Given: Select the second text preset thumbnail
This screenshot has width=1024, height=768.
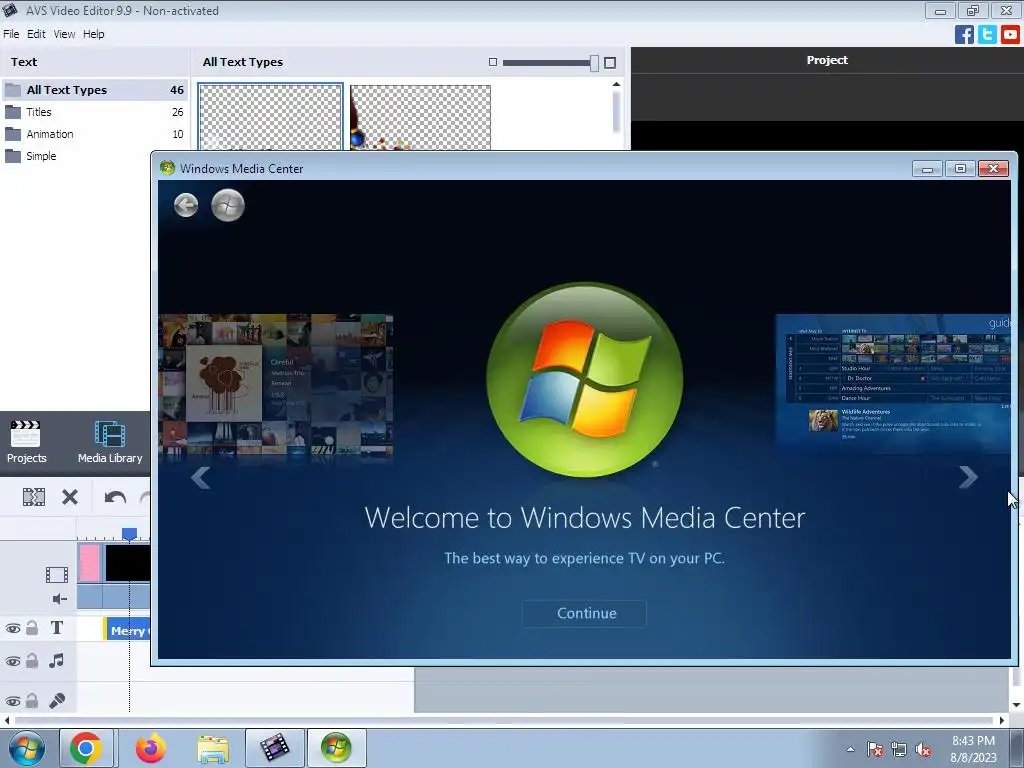Looking at the screenshot, I should click(x=421, y=117).
